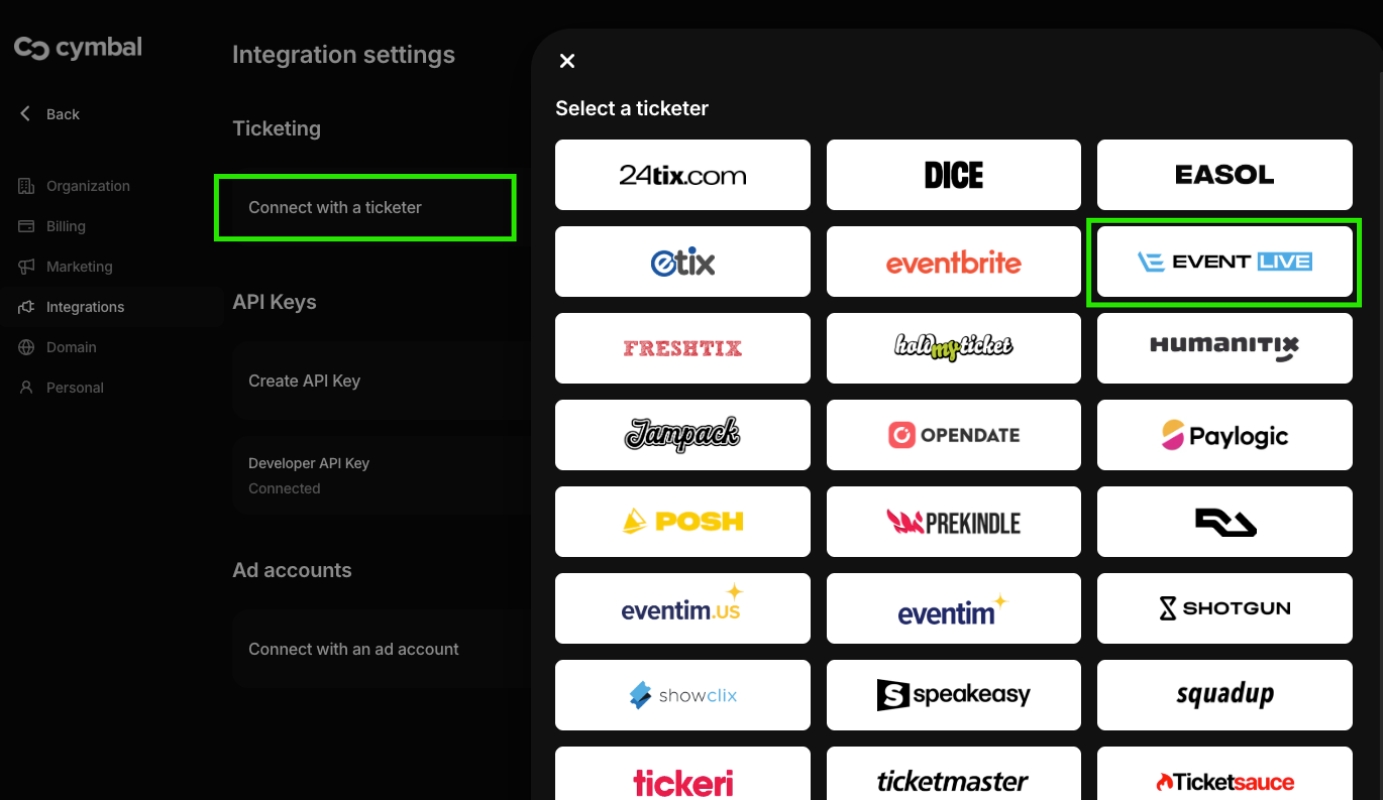Pick the Humanitix ticketer

[x=1224, y=348]
